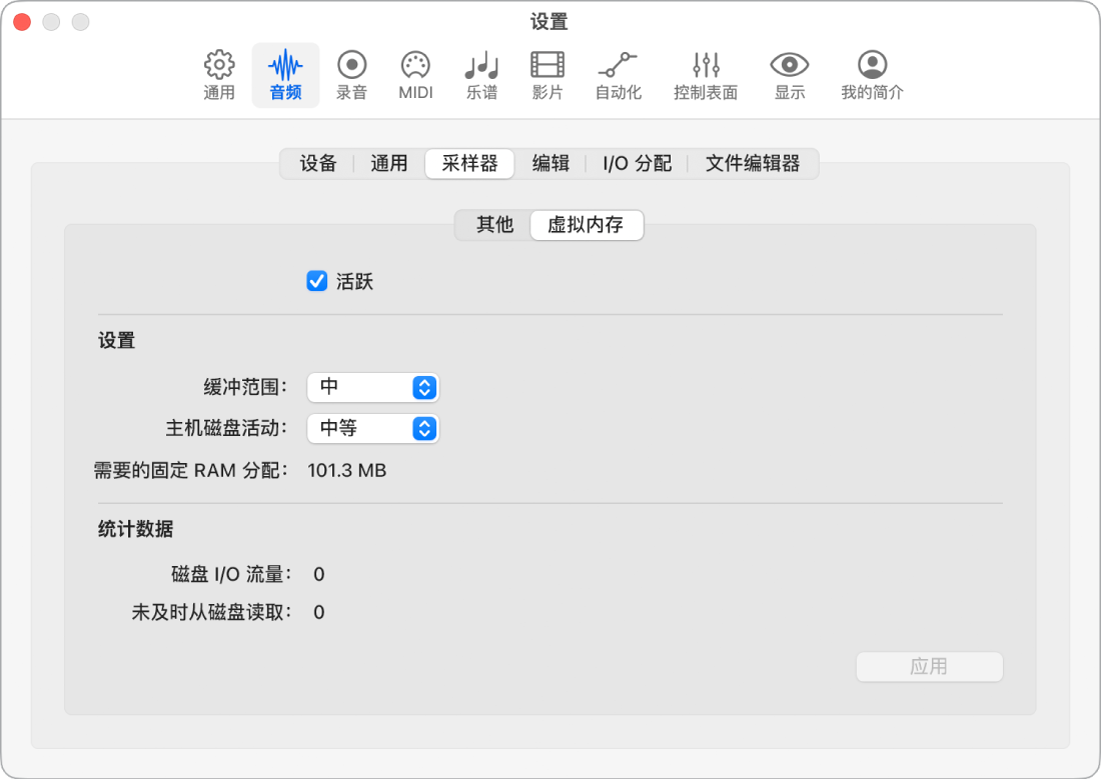Switch to the I/O 分配 tab
1101x779 pixels.
tap(637, 164)
